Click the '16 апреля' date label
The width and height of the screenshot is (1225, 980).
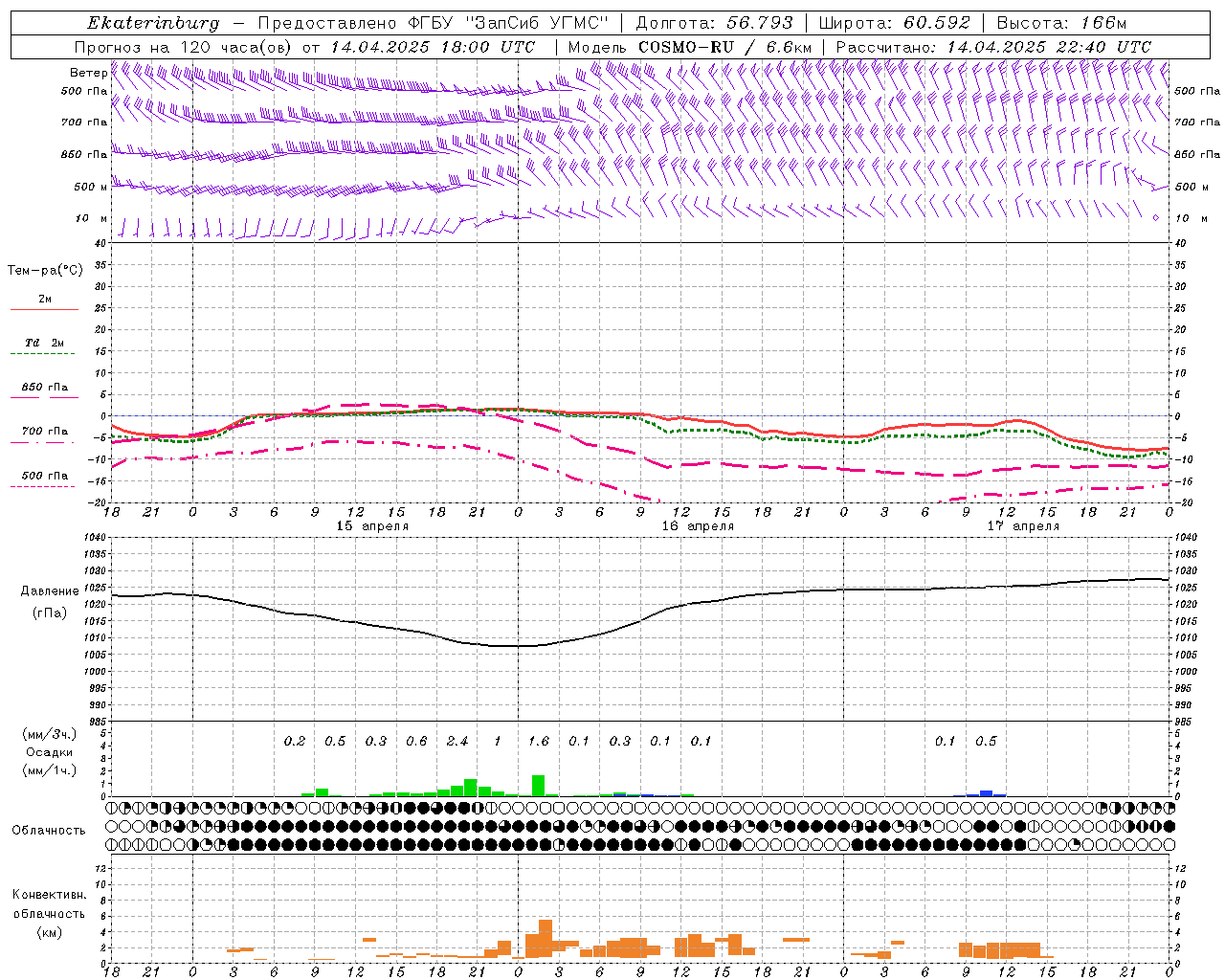coord(698,526)
